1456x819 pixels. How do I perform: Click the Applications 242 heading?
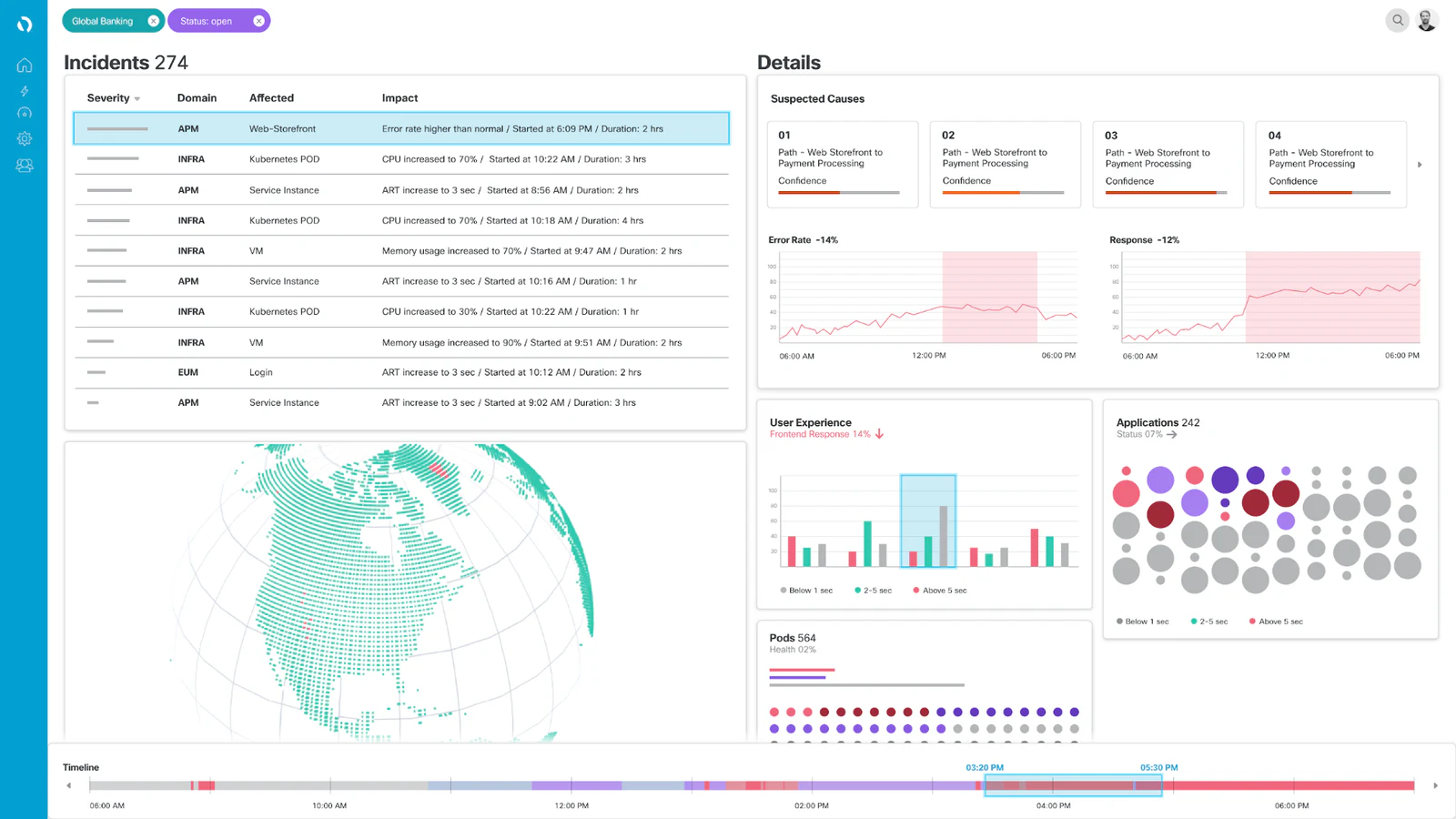(x=1158, y=422)
